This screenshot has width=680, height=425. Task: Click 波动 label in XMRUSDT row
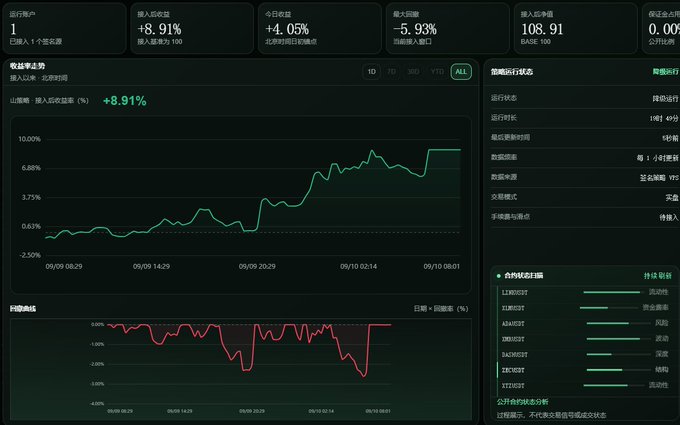(x=662, y=338)
